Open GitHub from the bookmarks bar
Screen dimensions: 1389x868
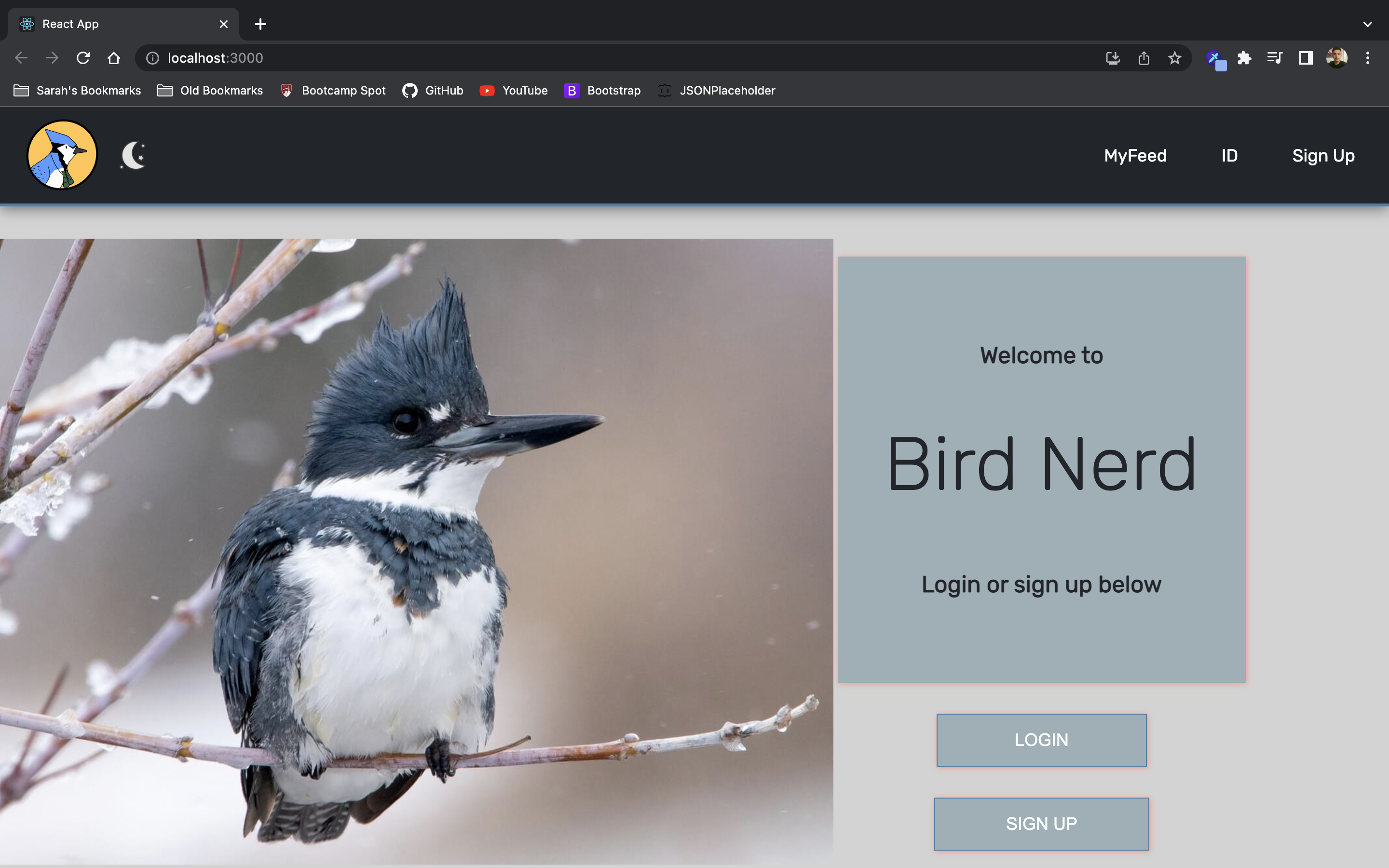tap(432, 90)
